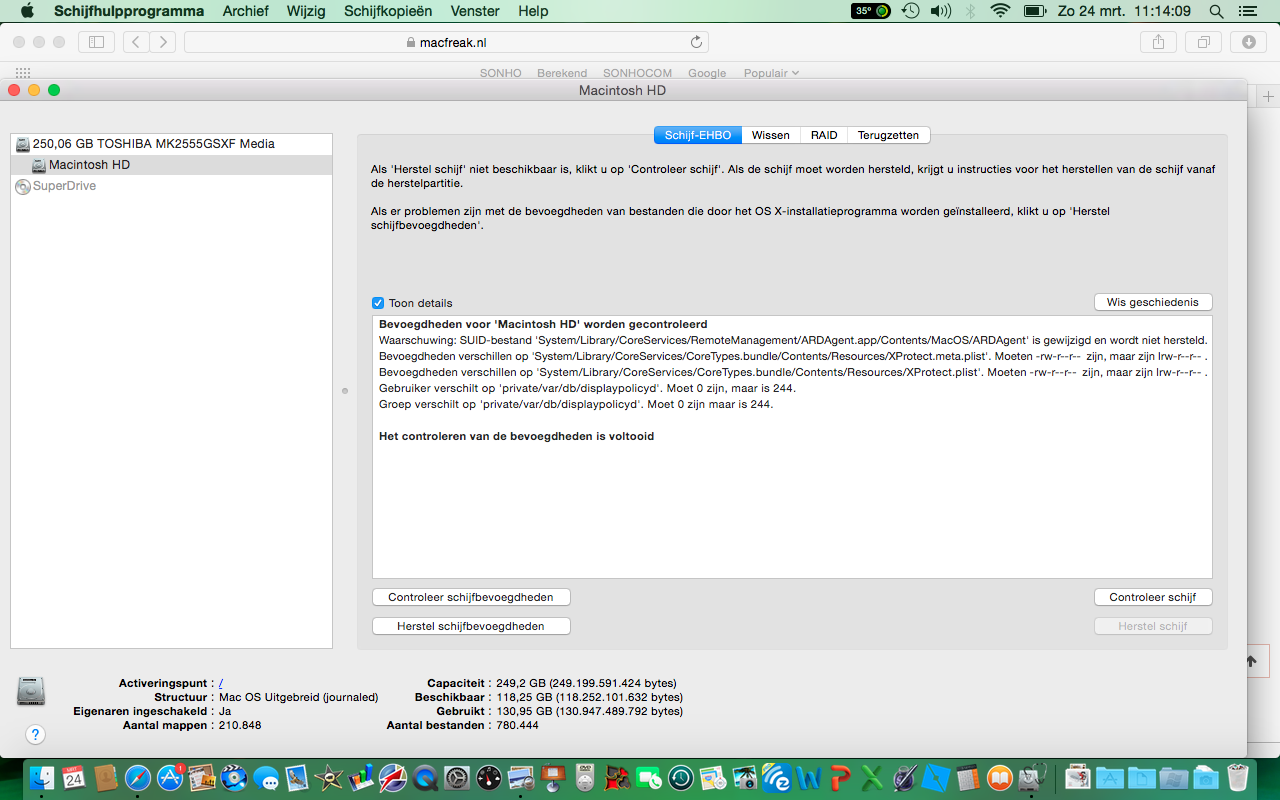Click the 35° temperature menu bar icon
Image resolution: width=1280 pixels, height=800 pixels.
tap(871, 11)
